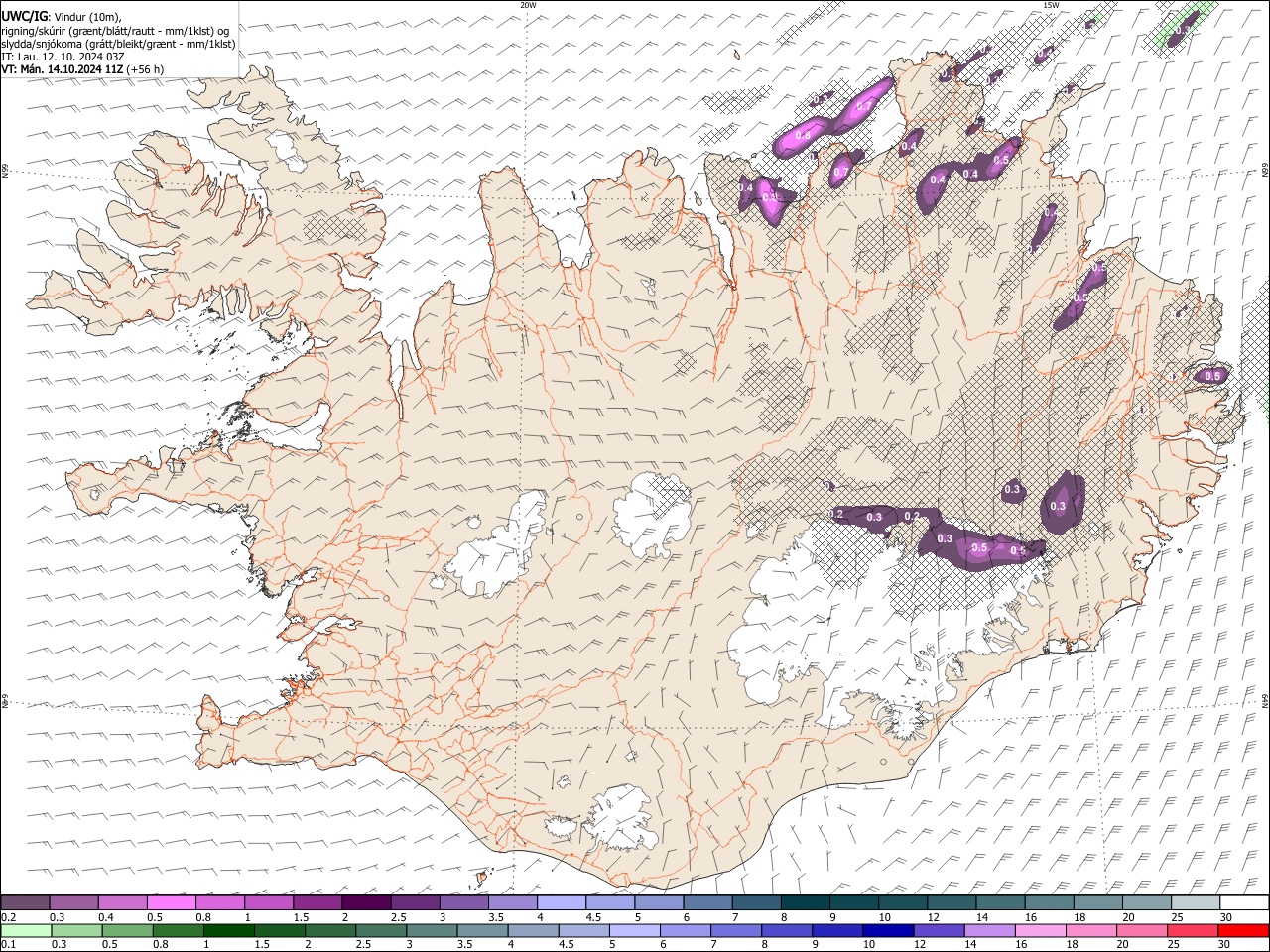Click the 'slydda/snjókoma' legend description line
The image size is (1270, 952).
[118, 44]
